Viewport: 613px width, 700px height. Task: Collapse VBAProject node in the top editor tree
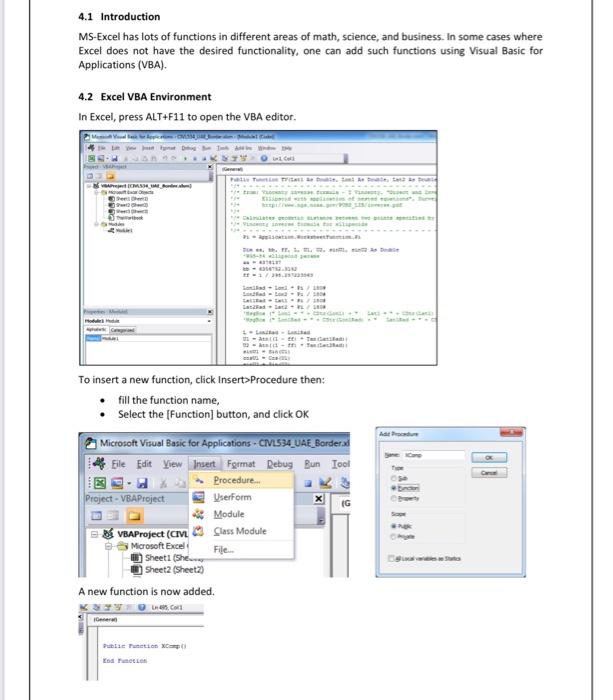click(89, 186)
